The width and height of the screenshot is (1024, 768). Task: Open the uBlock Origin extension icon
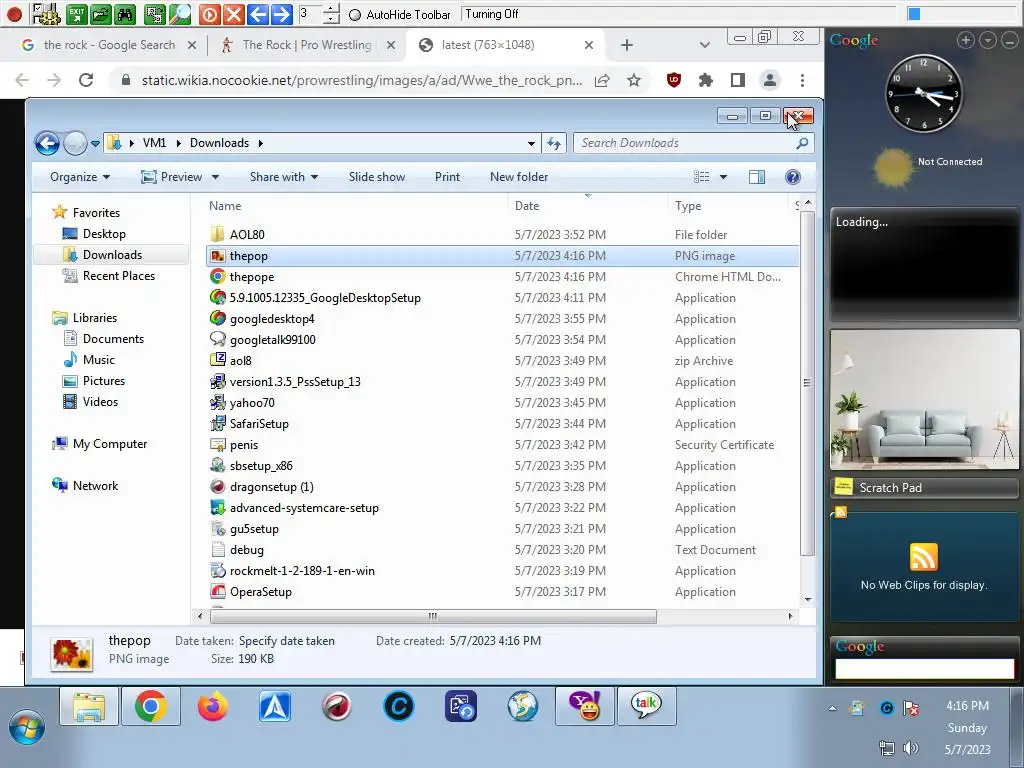pos(673,80)
